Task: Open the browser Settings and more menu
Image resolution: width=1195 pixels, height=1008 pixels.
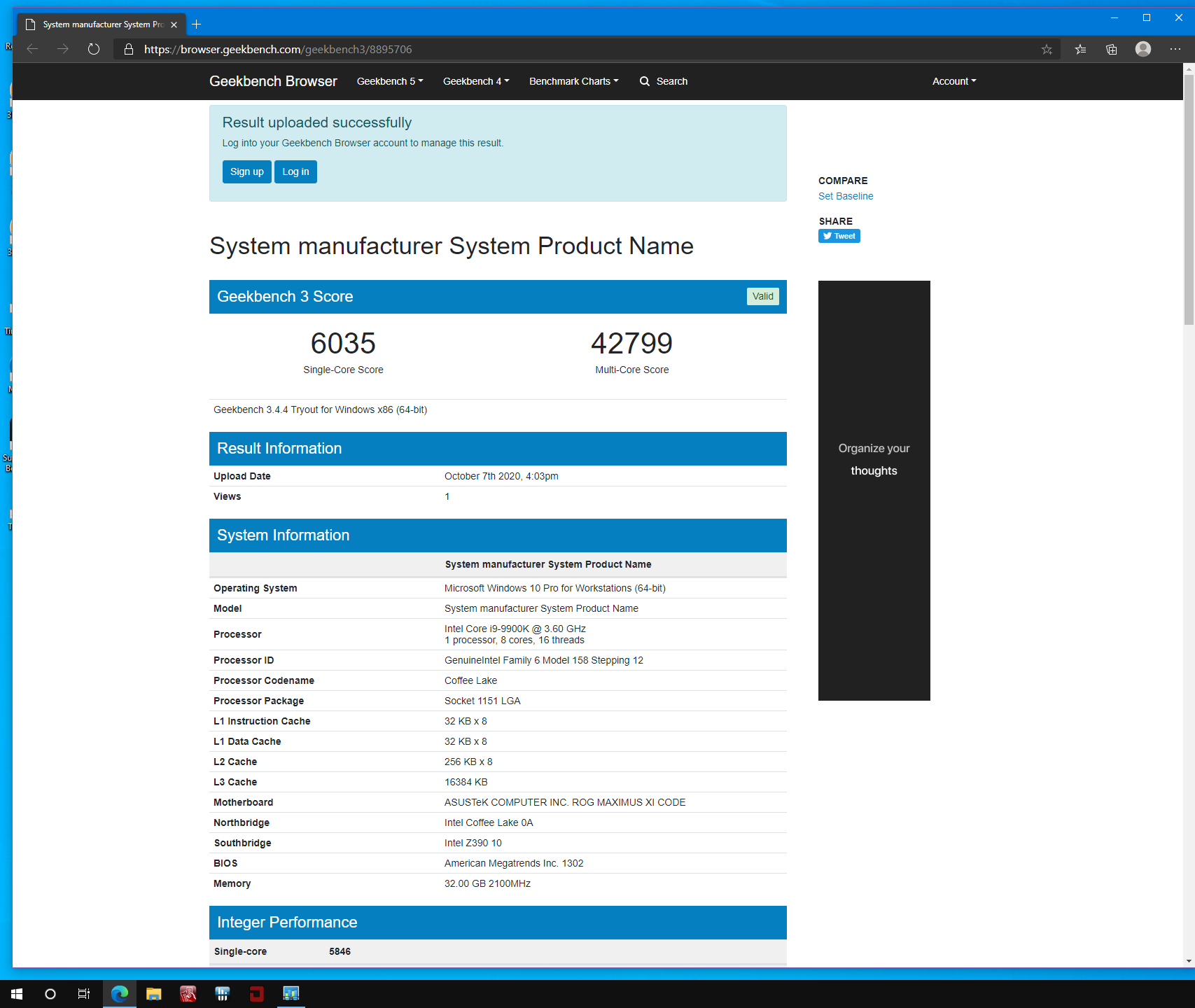Action: point(1175,49)
